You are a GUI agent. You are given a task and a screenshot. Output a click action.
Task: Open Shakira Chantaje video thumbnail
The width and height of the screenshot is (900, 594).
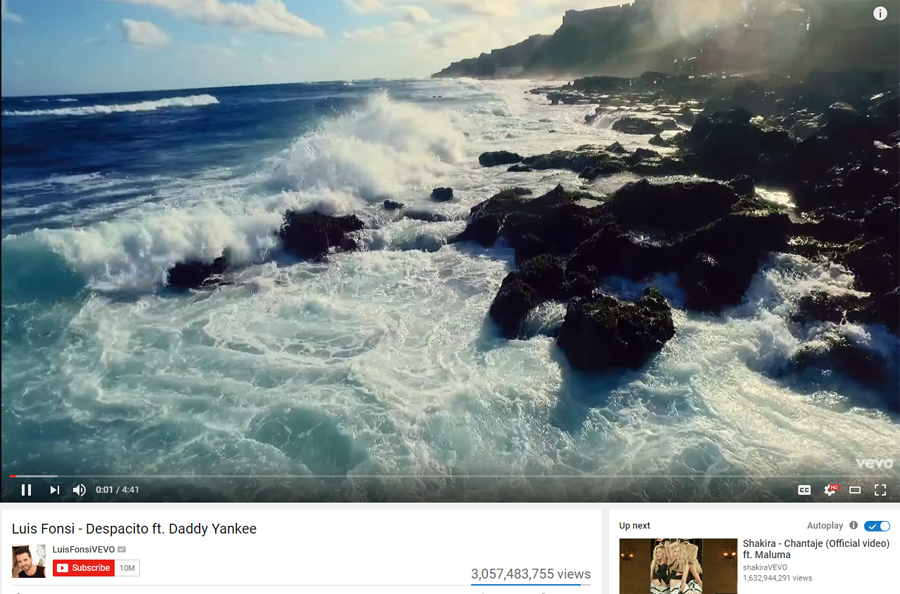coord(678,566)
